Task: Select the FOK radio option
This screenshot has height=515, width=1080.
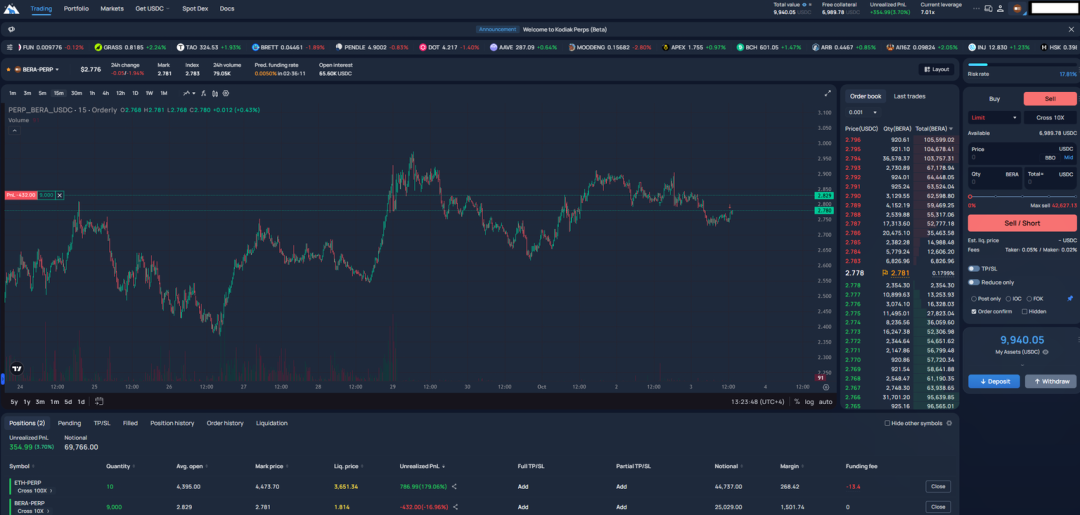Action: tap(1029, 299)
